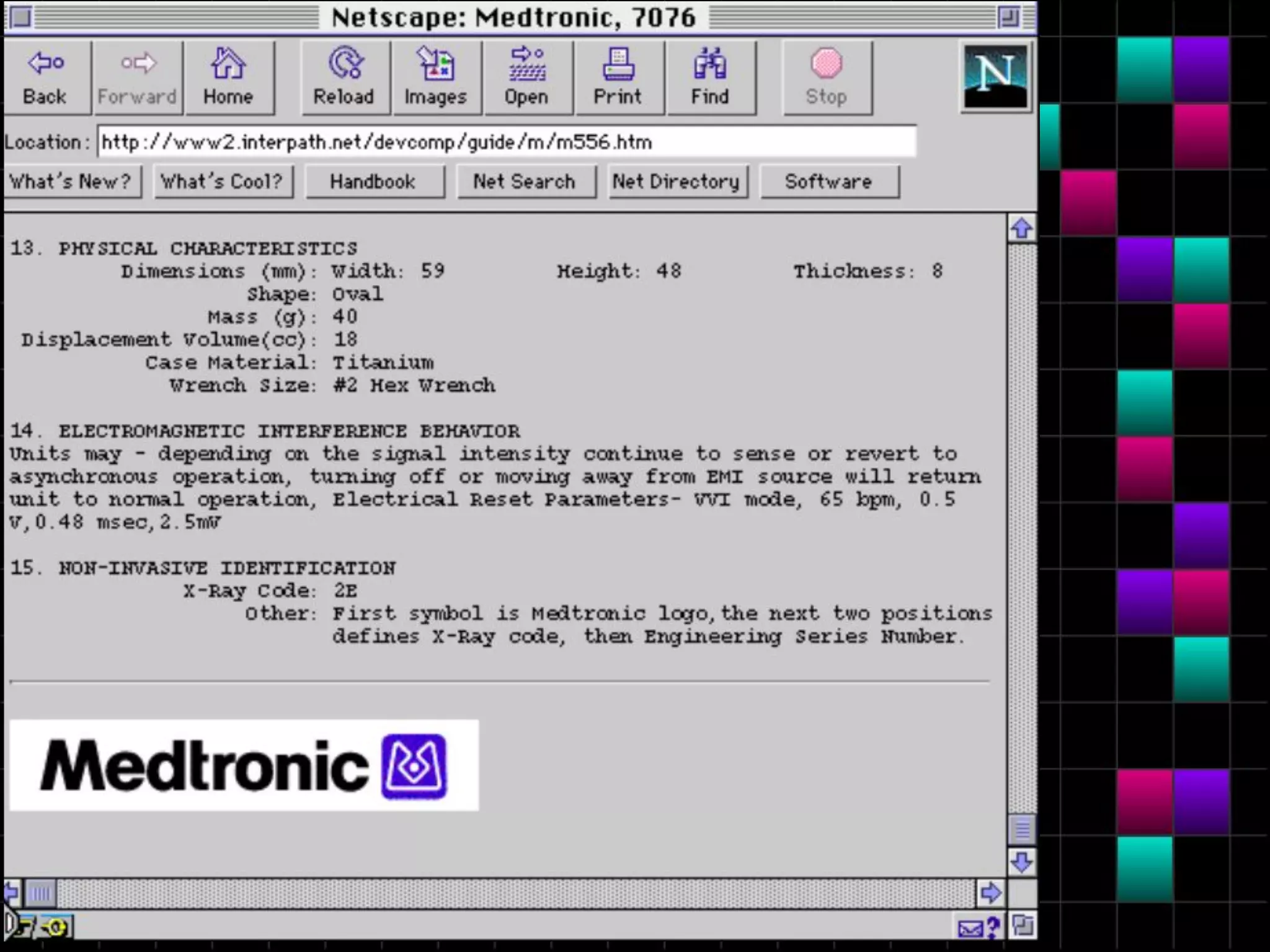The image size is (1270, 952).
Task: Click the vertical scrollbar up arrow
Action: [1021, 228]
